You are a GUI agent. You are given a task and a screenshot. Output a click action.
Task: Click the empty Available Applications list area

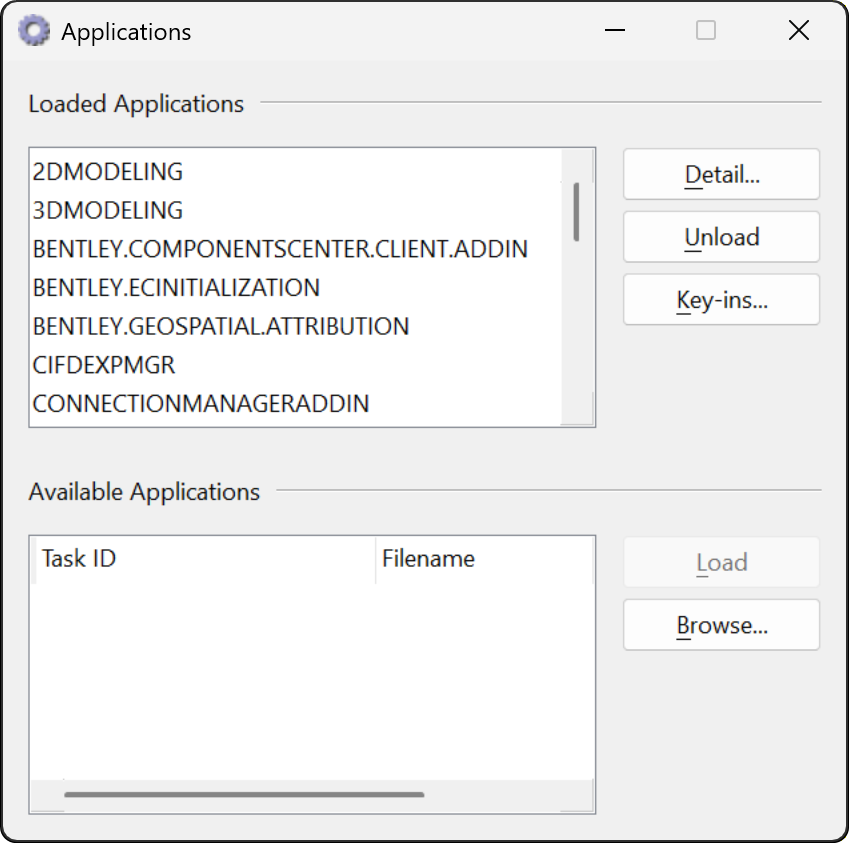pyautogui.click(x=312, y=681)
